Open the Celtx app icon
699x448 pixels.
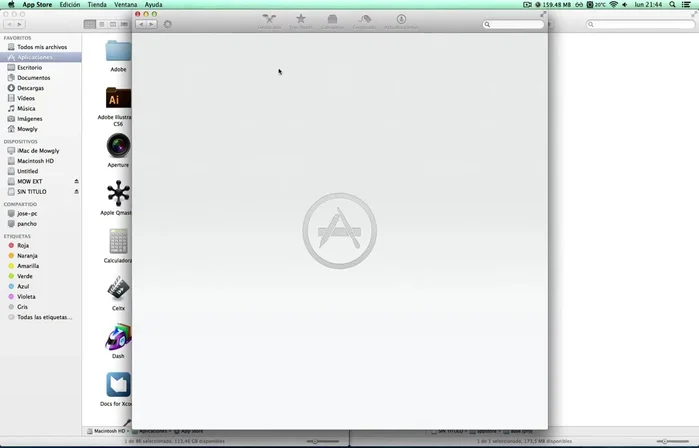click(118, 289)
